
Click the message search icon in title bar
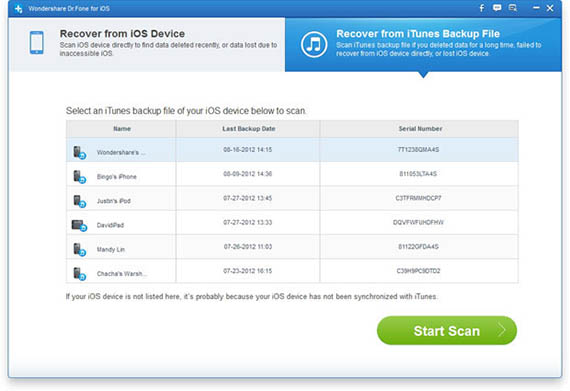[513, 8]
